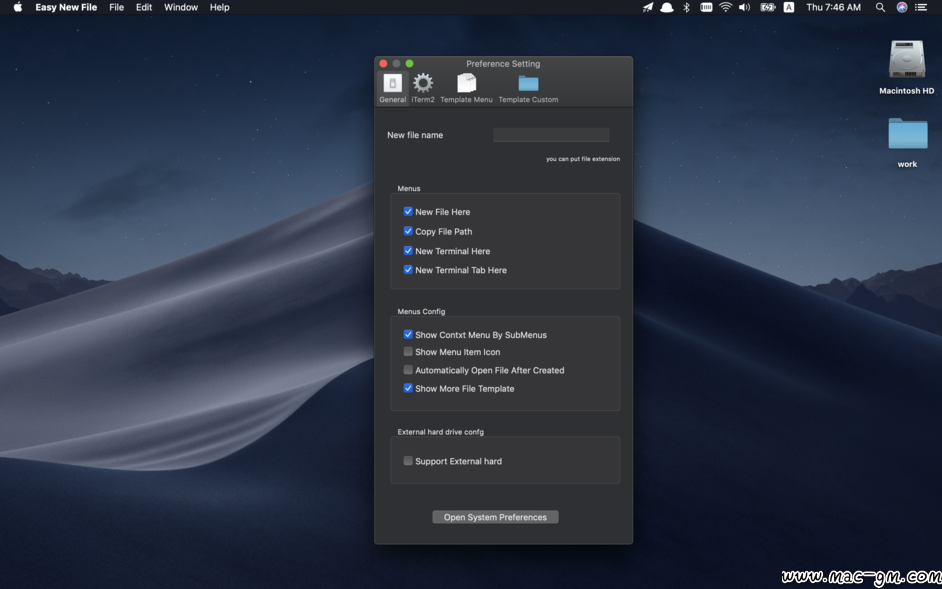Image resolution: width=942 pixels, height=589 pixels.
Task: Click the volume icon in menu bar
Action: (744, 7)
